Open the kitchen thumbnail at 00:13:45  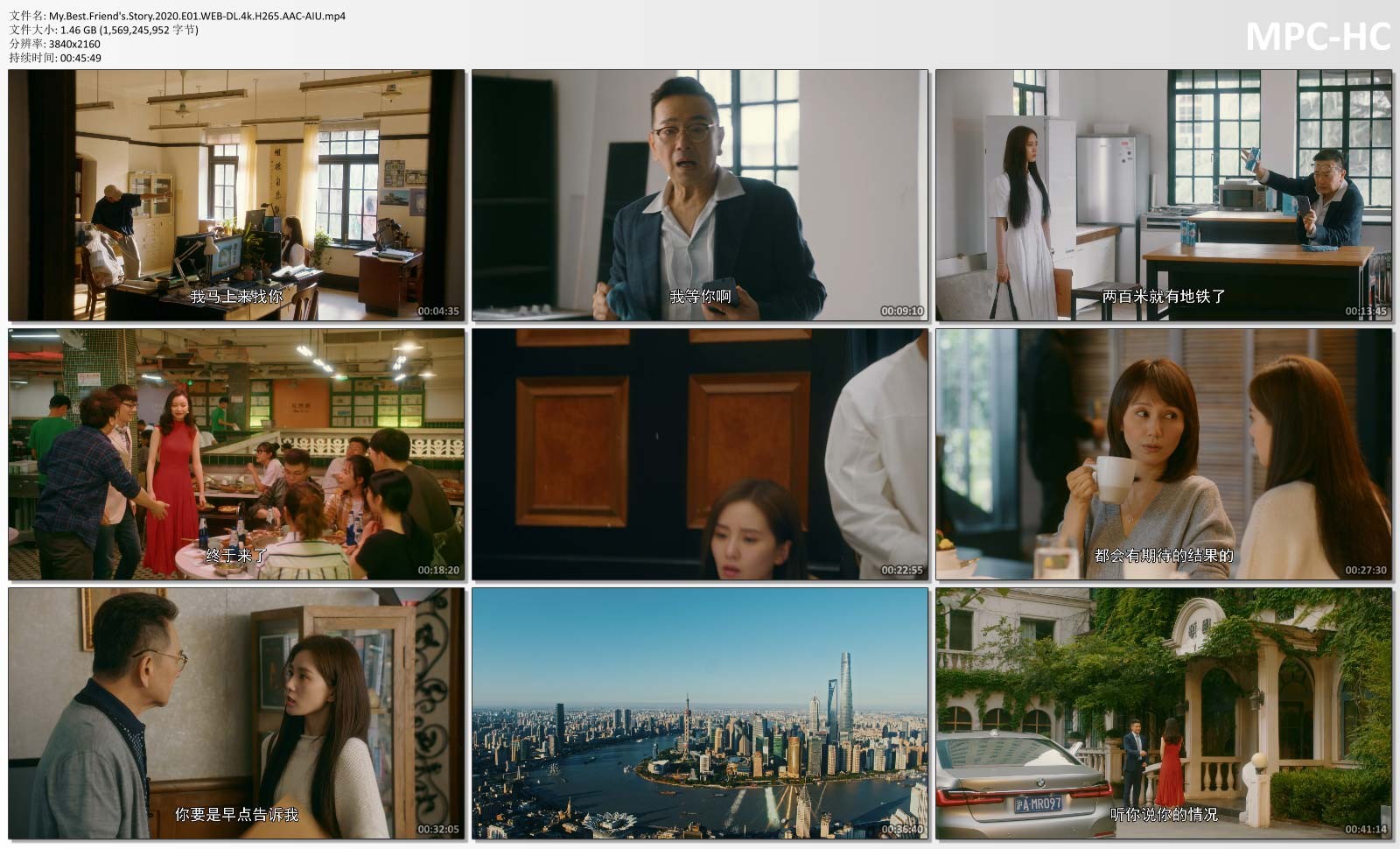(x=1164, y=194)
